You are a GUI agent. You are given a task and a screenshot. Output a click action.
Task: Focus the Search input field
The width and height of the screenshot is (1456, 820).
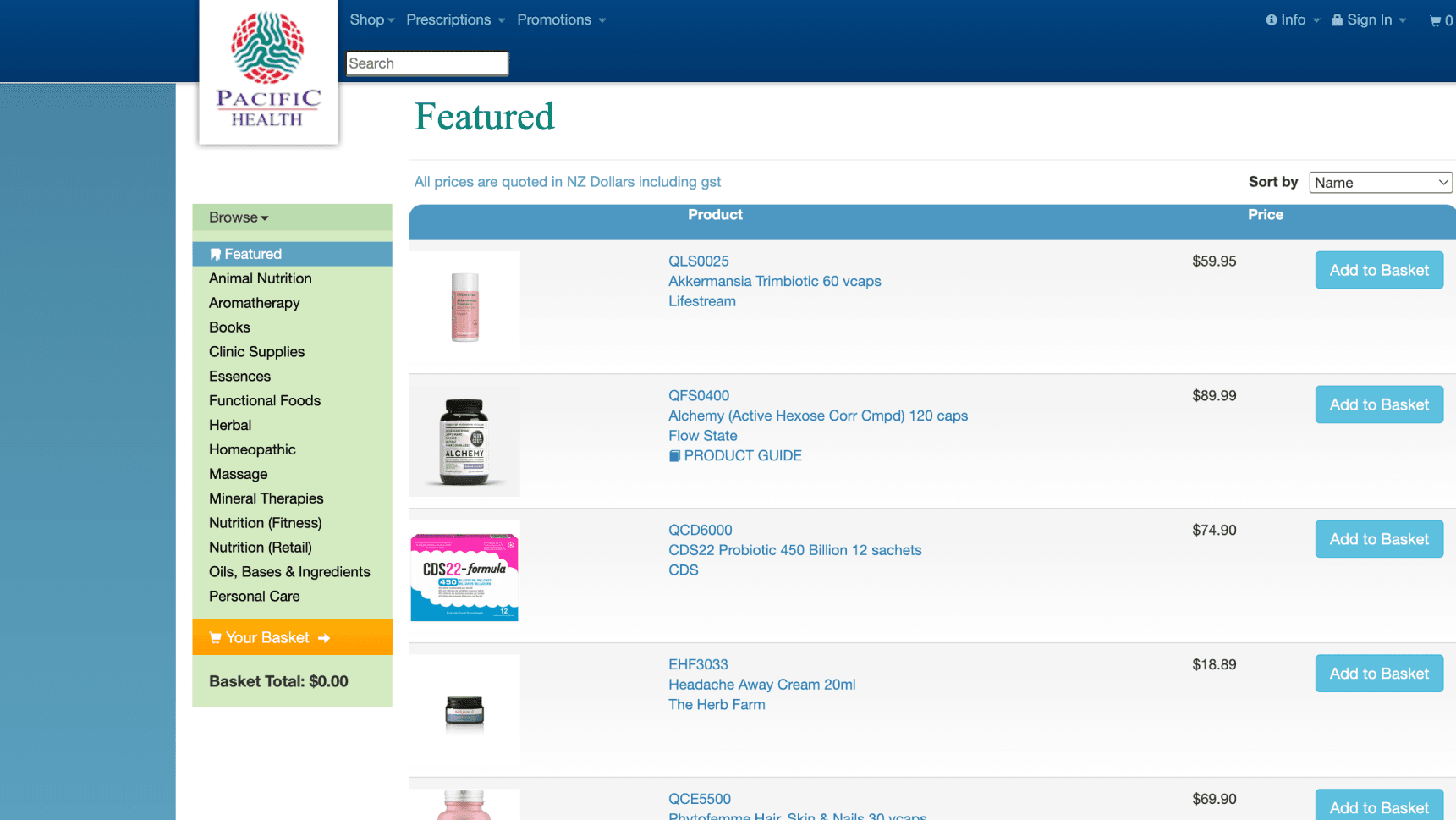click(427, 63)
